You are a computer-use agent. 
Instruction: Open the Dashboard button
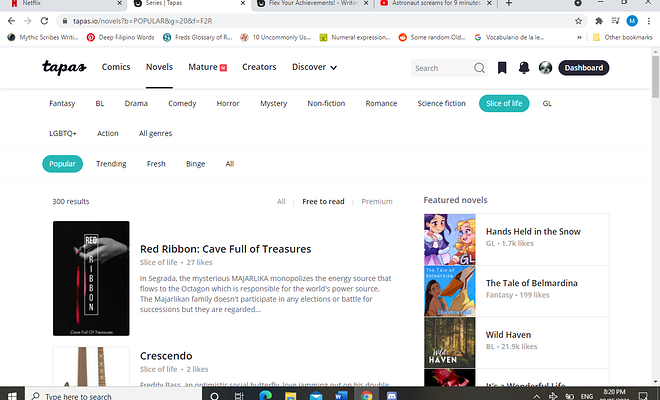584,68
